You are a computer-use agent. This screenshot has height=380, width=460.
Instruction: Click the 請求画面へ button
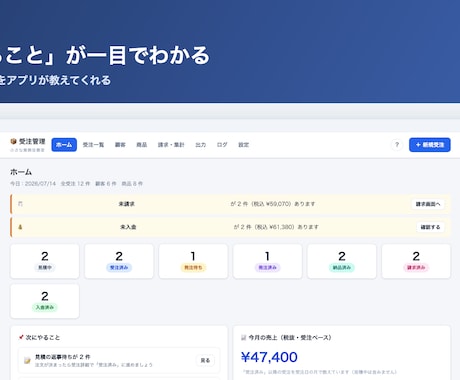point(428,204)
